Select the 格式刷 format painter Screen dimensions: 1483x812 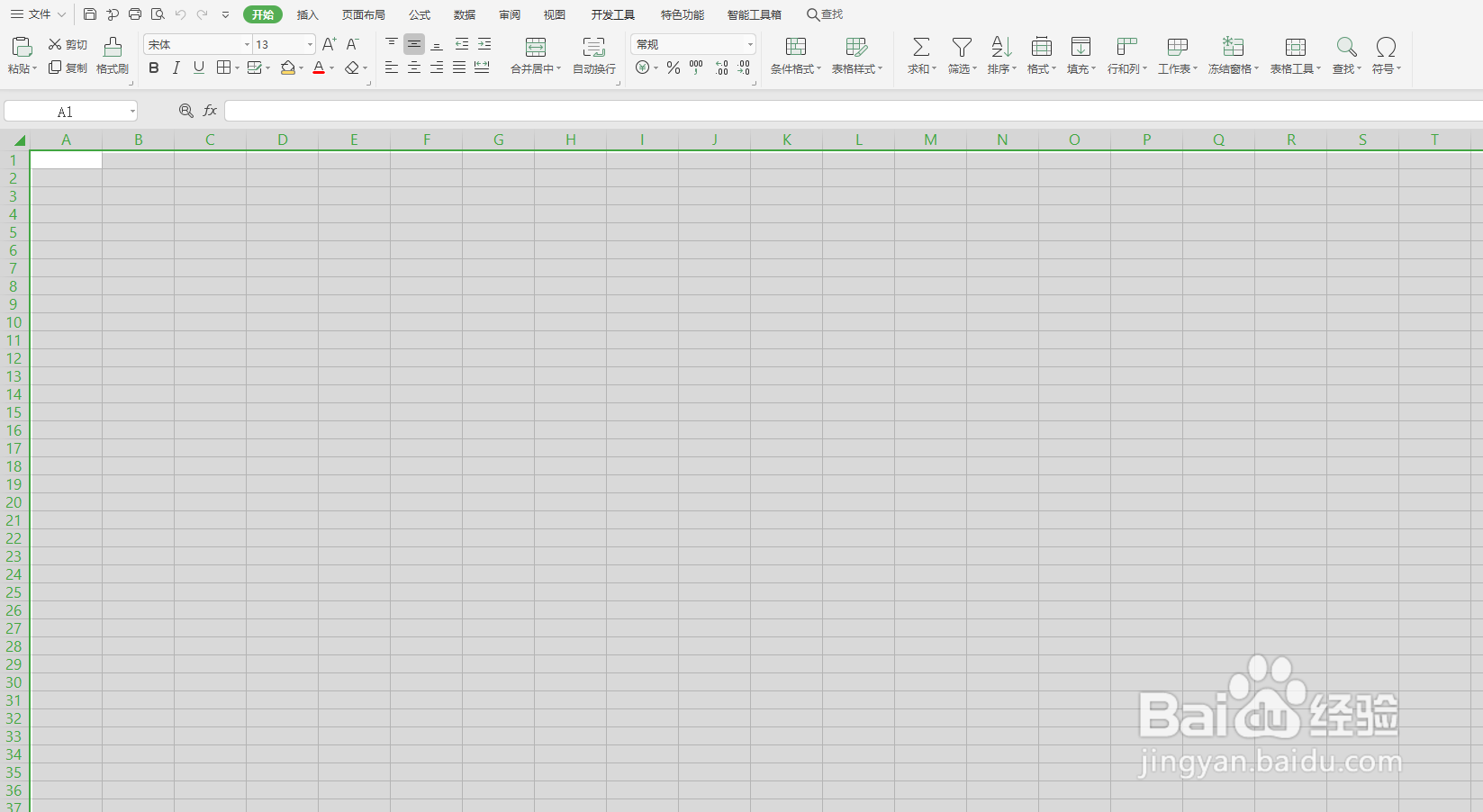(x=113, y=55)
